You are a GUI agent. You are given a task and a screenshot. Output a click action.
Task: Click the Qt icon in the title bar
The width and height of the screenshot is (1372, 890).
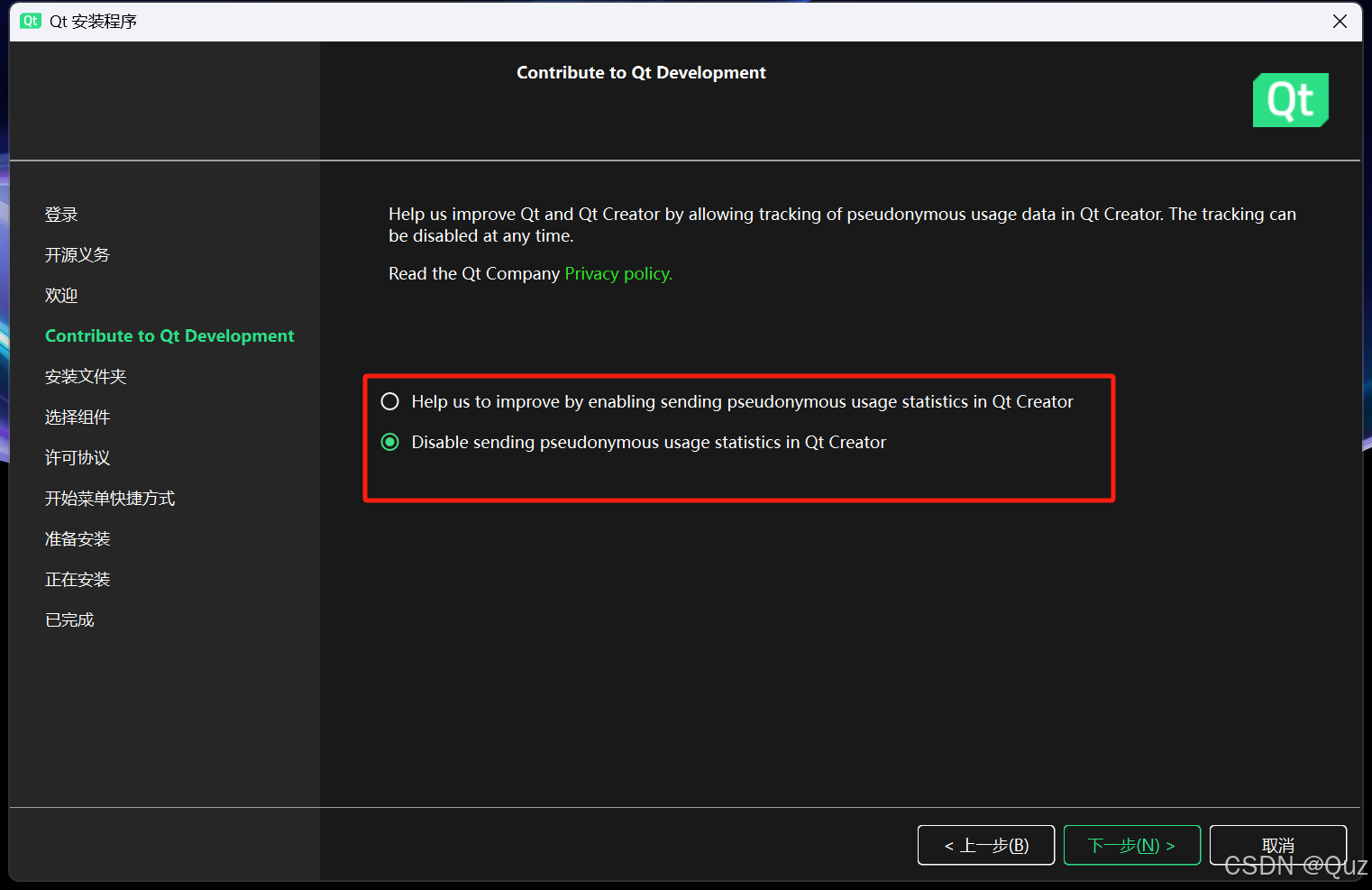pyautogui.click(x=31, y=21)
